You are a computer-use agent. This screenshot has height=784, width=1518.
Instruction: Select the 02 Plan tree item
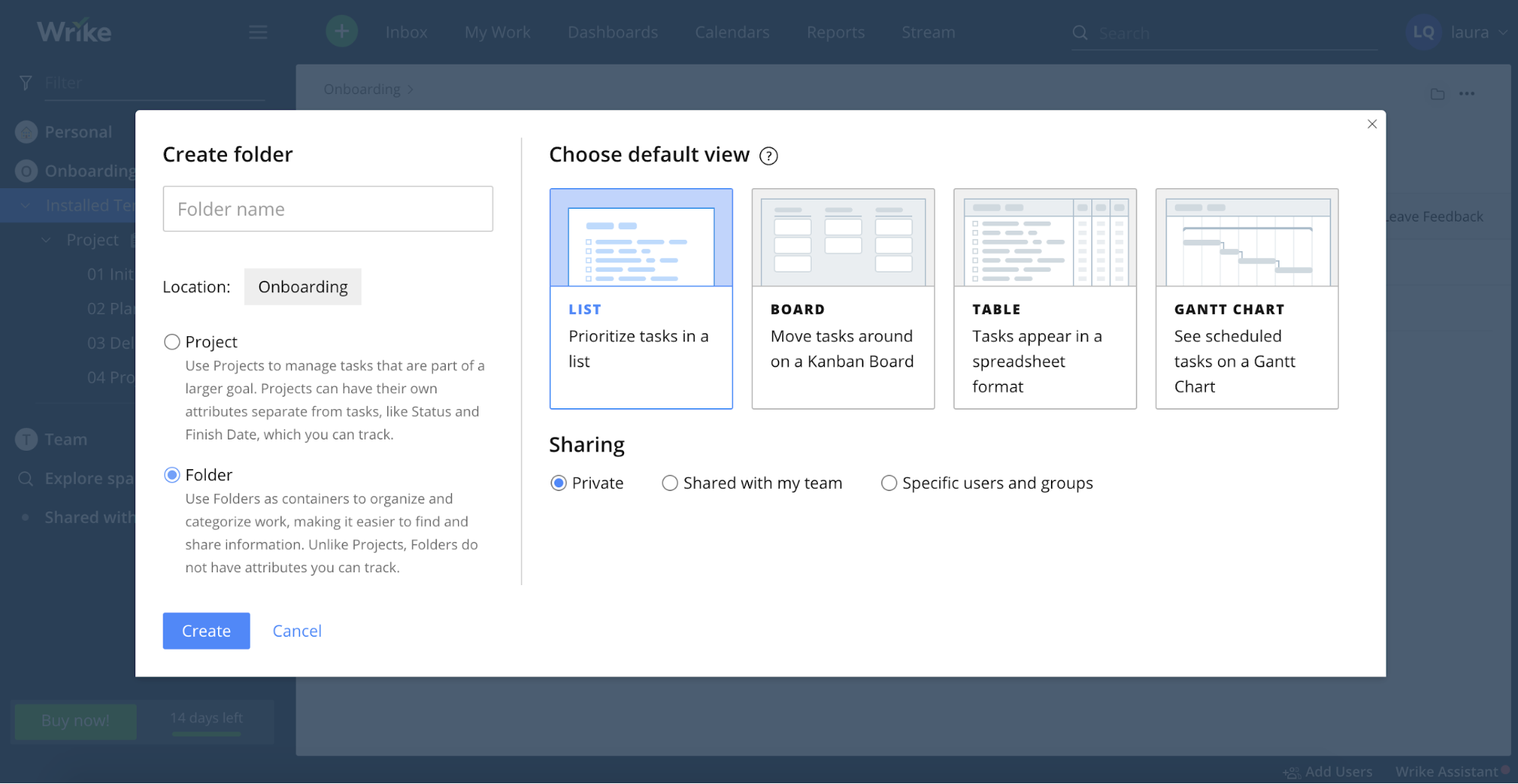[x=110, y=309]
